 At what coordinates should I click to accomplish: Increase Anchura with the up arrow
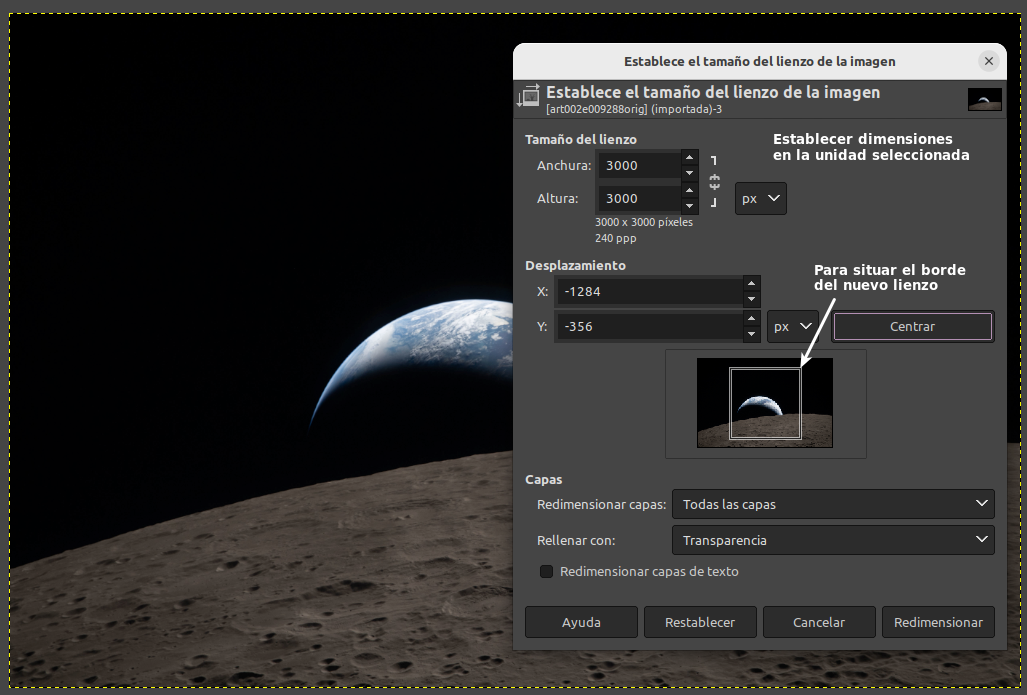(689, 157)
